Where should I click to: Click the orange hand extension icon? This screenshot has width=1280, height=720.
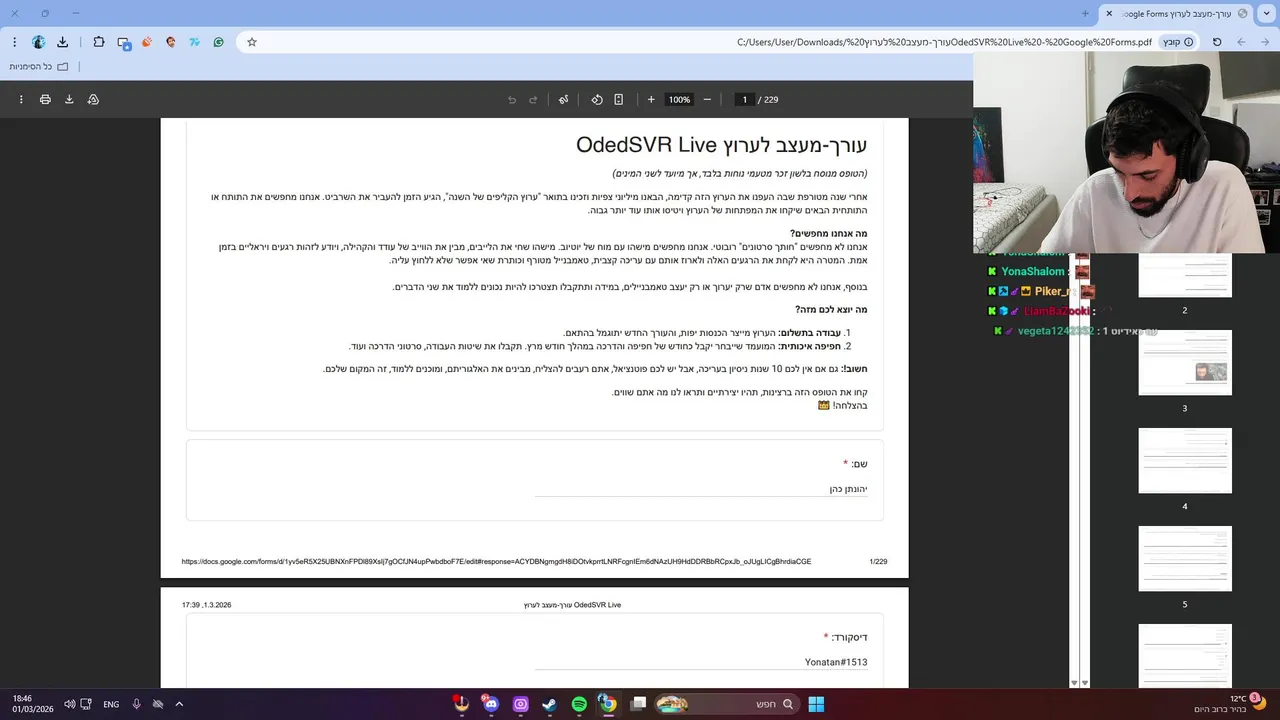pyautogui.click(x=147, y=42)
